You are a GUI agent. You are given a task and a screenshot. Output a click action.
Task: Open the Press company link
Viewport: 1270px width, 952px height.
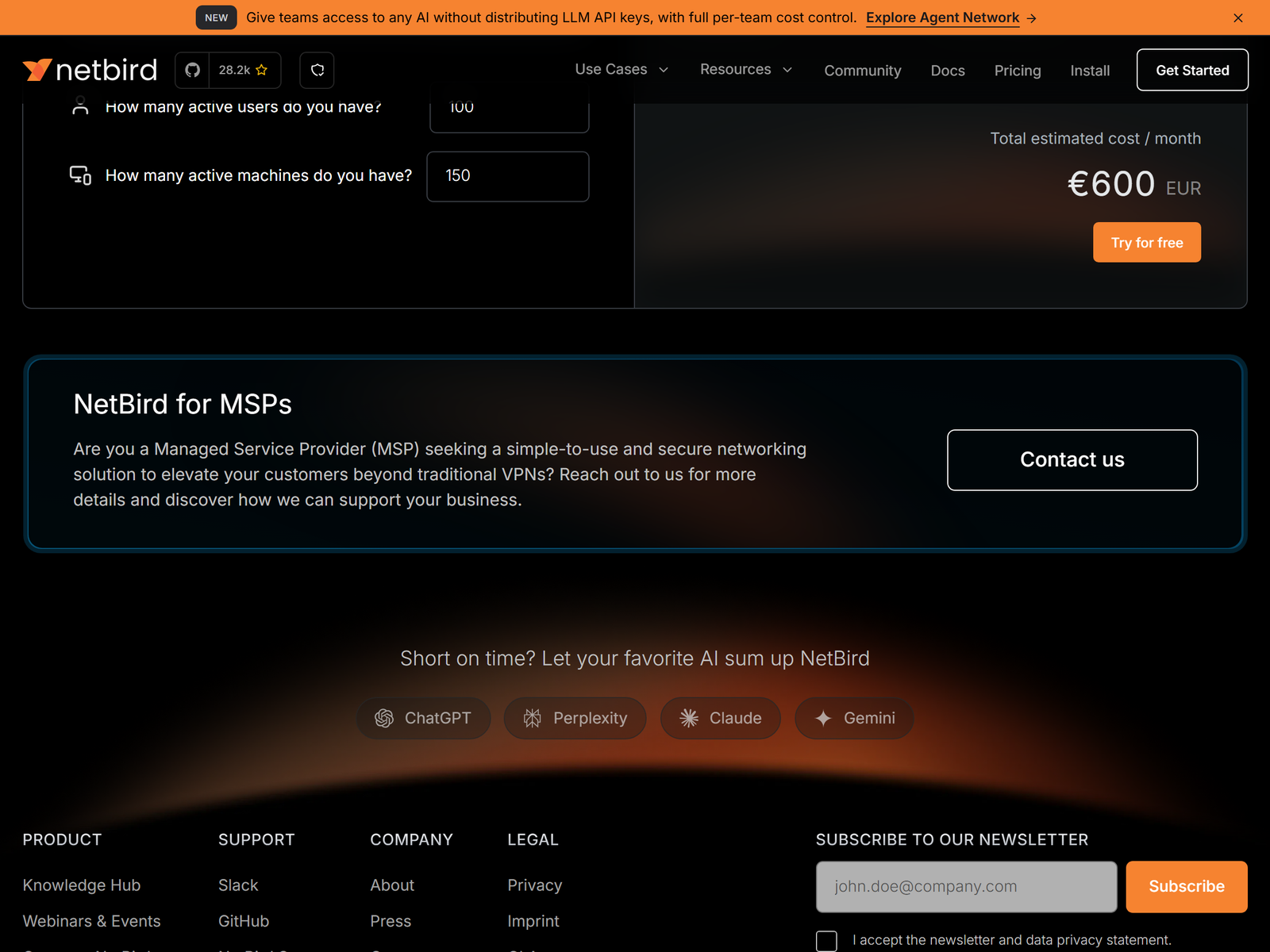coord(391,921)
